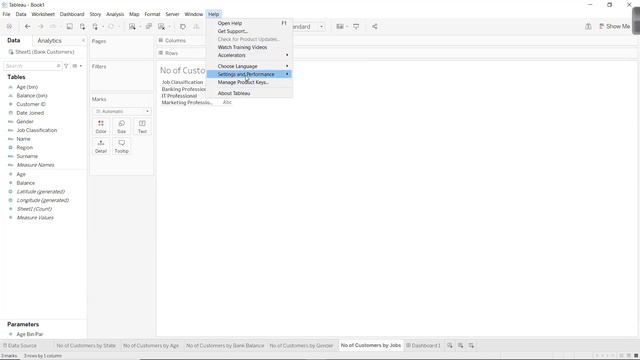Click the New Worksheet tab icon at bottom
The height and width of the screenshot is (360, 640).
click(x=450, y=345)
